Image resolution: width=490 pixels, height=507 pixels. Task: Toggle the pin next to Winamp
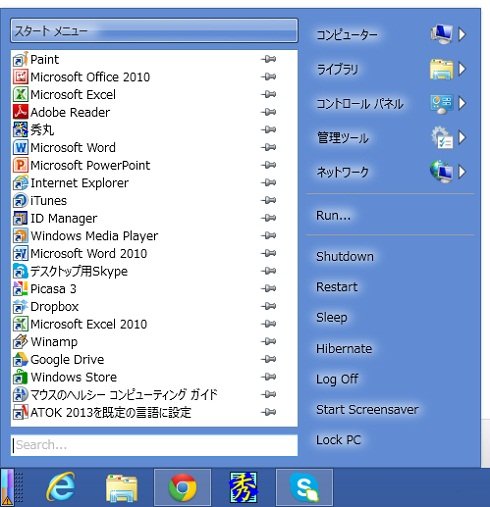pos(269,341)
